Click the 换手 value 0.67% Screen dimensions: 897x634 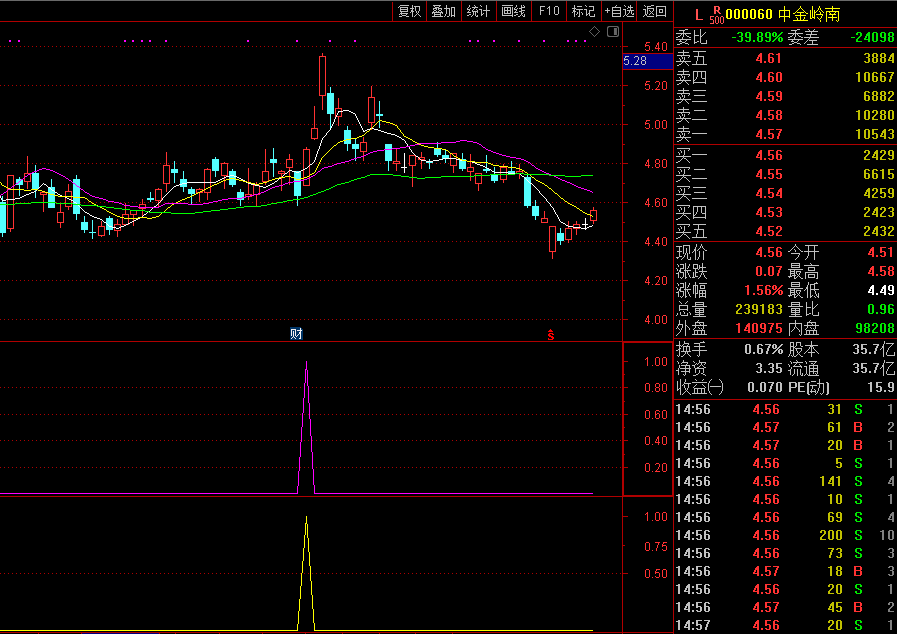[x=764, y=349]
